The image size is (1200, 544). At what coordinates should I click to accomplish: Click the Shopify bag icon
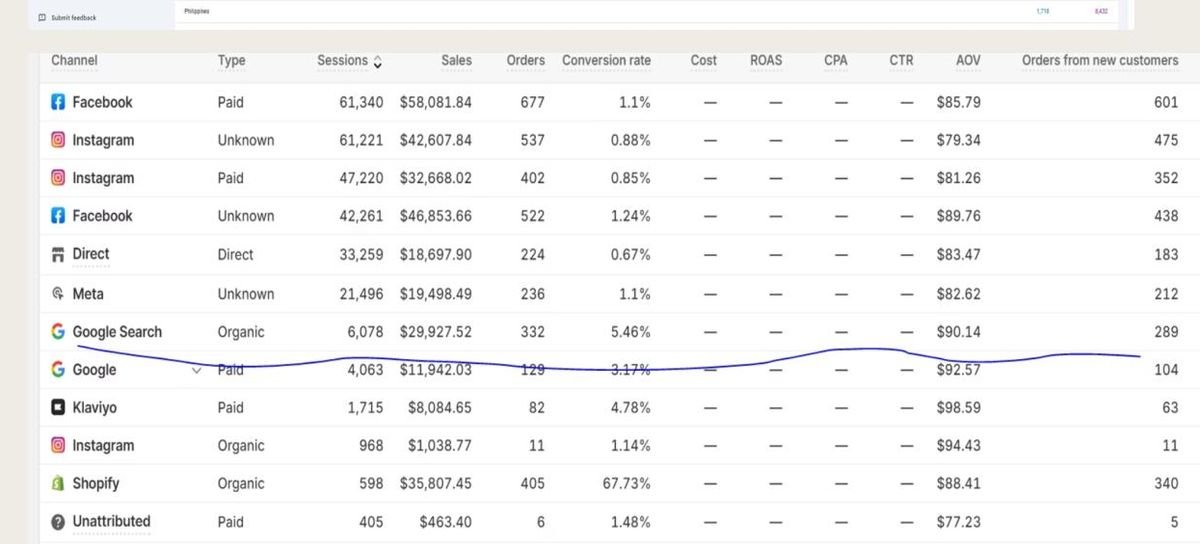coord(58,484)
